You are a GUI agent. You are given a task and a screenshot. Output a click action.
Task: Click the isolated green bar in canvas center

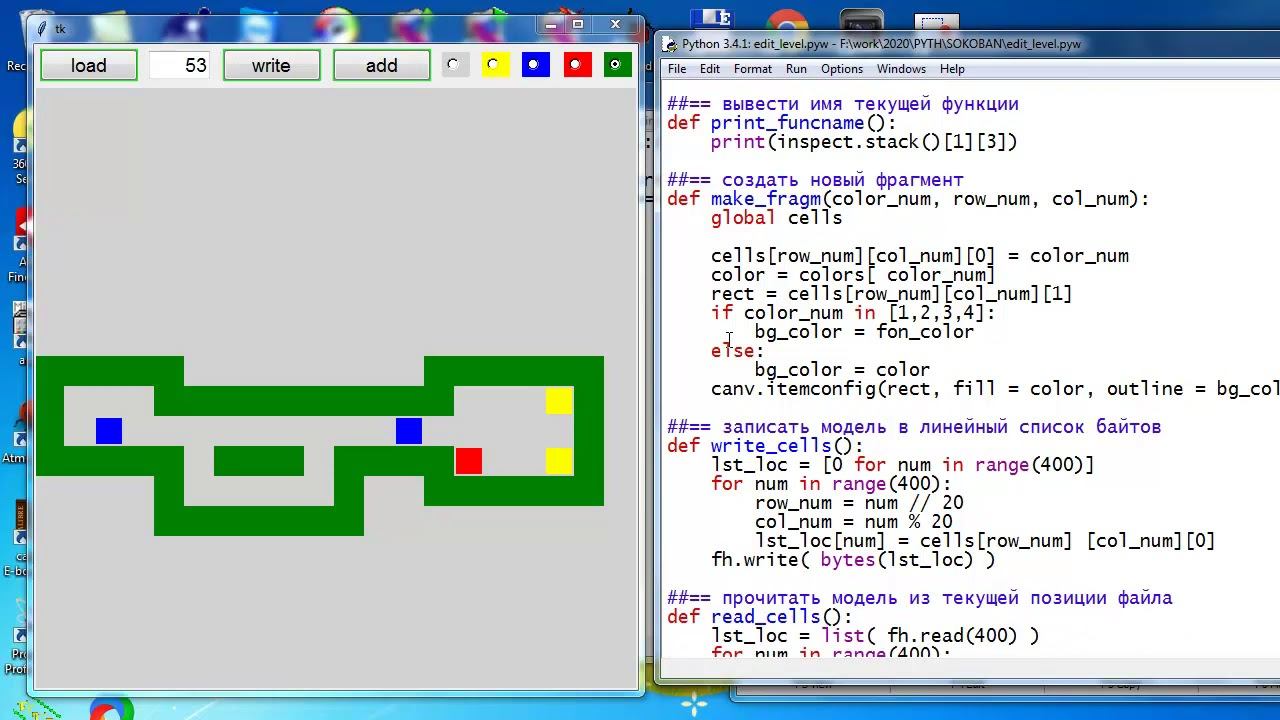click(259, 461)
